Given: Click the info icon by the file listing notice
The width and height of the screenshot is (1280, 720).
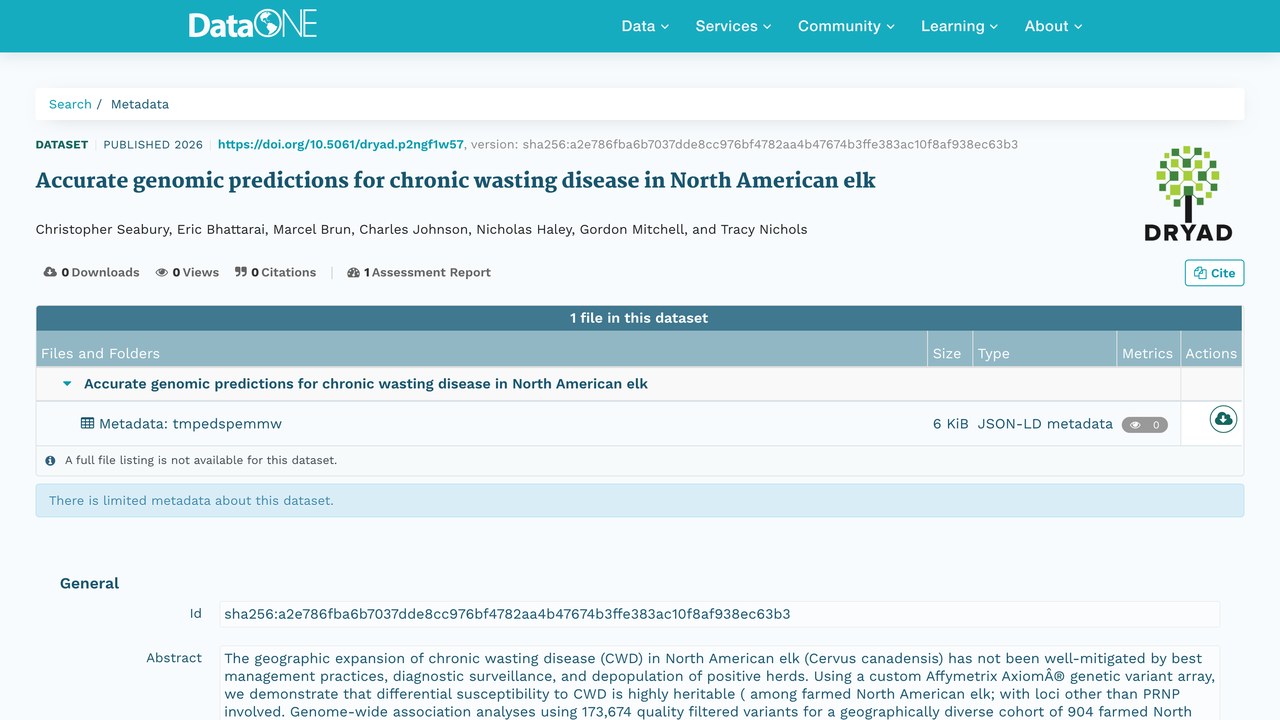Looking at the screenshot, I should pyautogui.click(x=51, y=461).
